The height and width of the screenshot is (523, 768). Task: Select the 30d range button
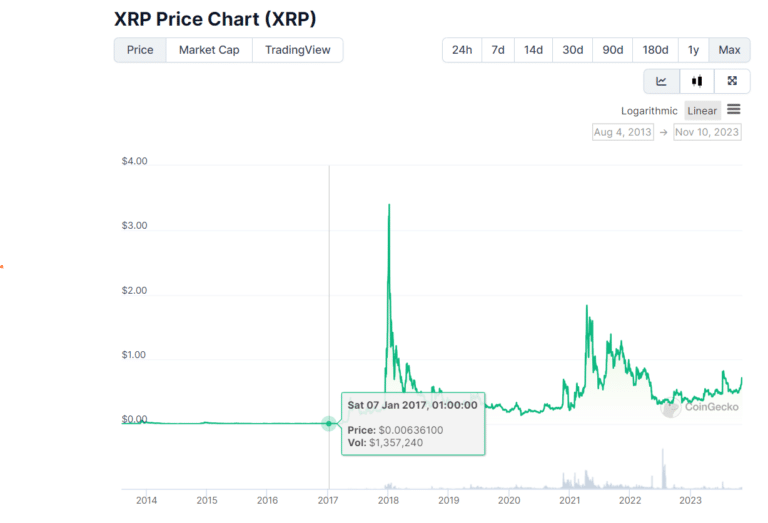[573, 50]
